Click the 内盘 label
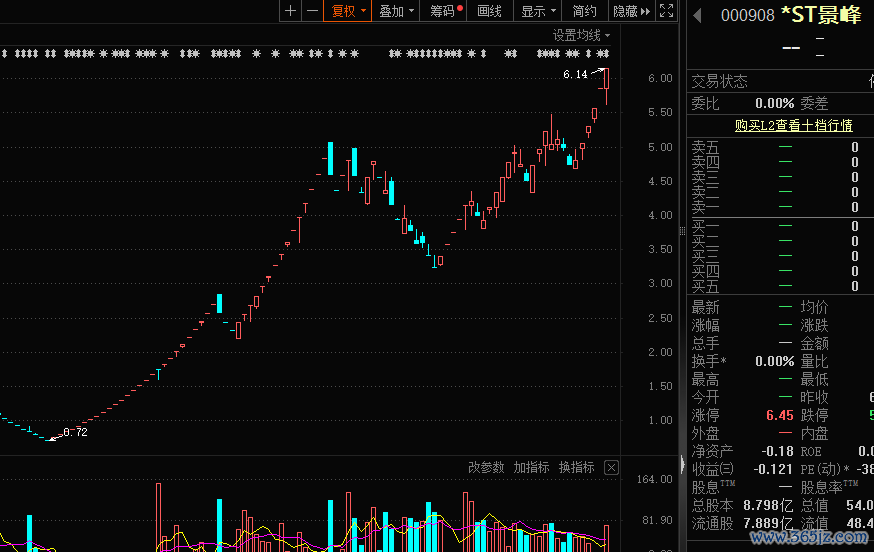The image size is (874, 552). click(x=814, y=433)
